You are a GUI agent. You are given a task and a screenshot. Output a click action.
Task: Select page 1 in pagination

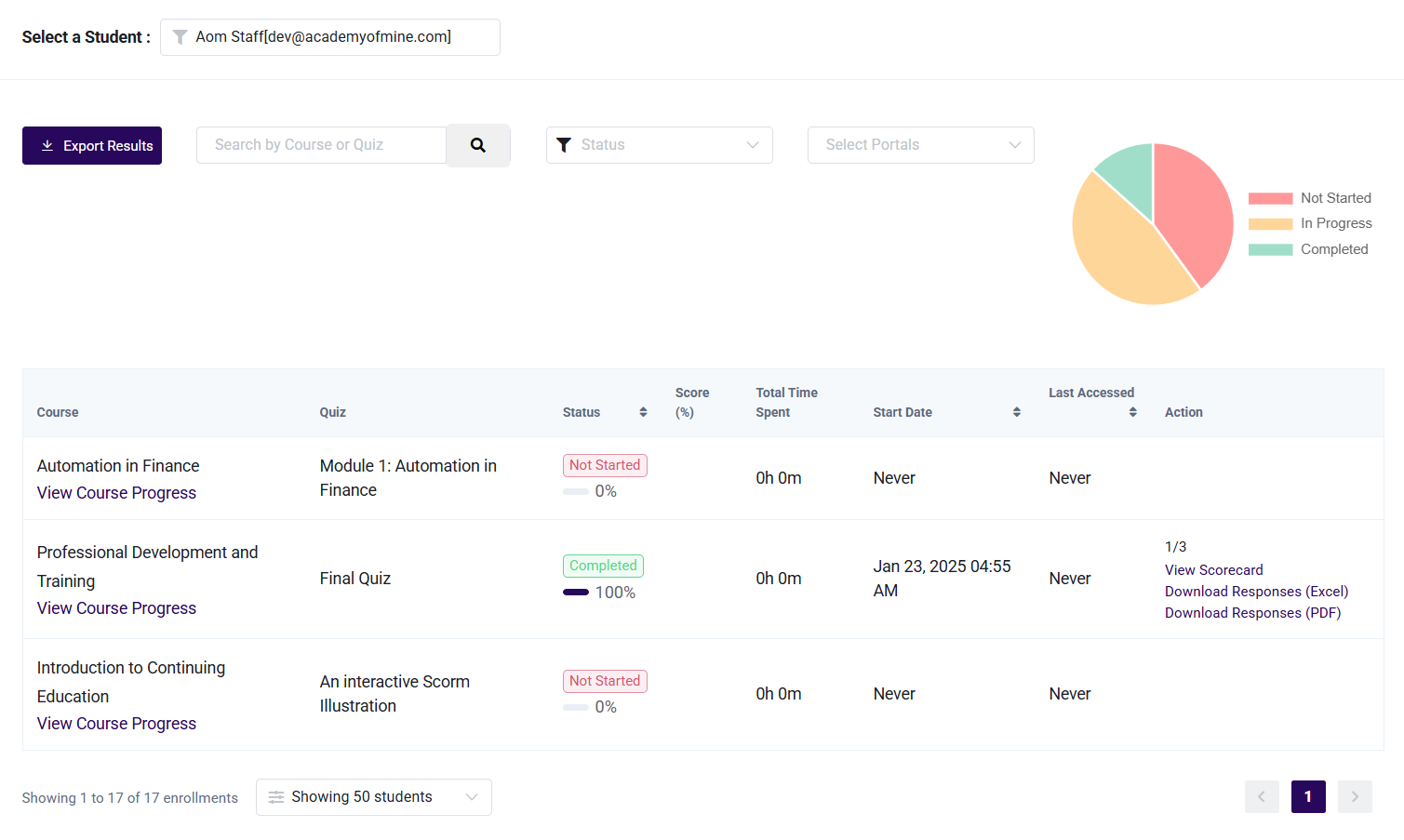click(1307, 796)
